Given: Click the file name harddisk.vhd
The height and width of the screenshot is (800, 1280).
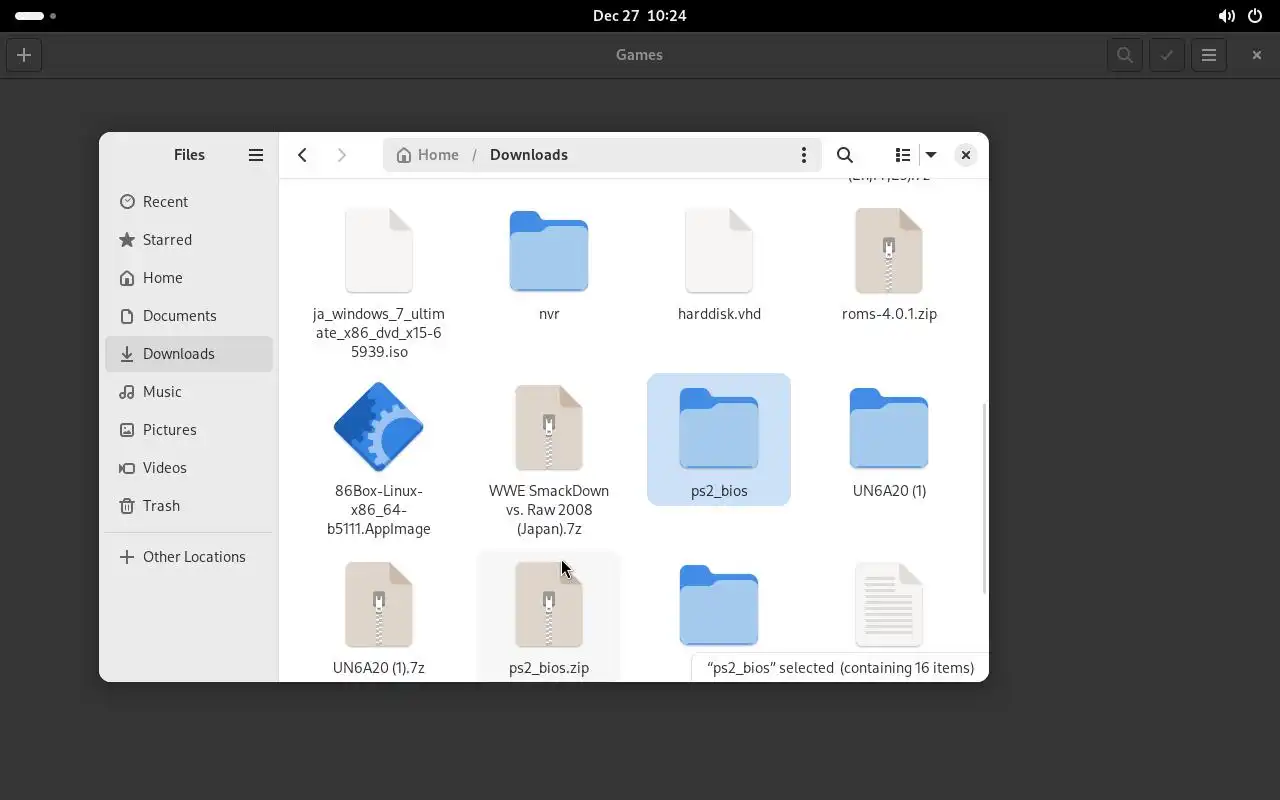Looking at the screenshot, I should point(719,314).
